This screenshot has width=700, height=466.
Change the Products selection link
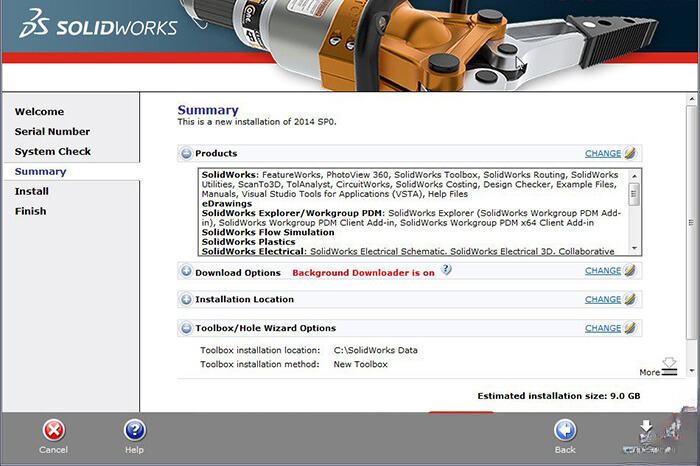coord(603,154)
